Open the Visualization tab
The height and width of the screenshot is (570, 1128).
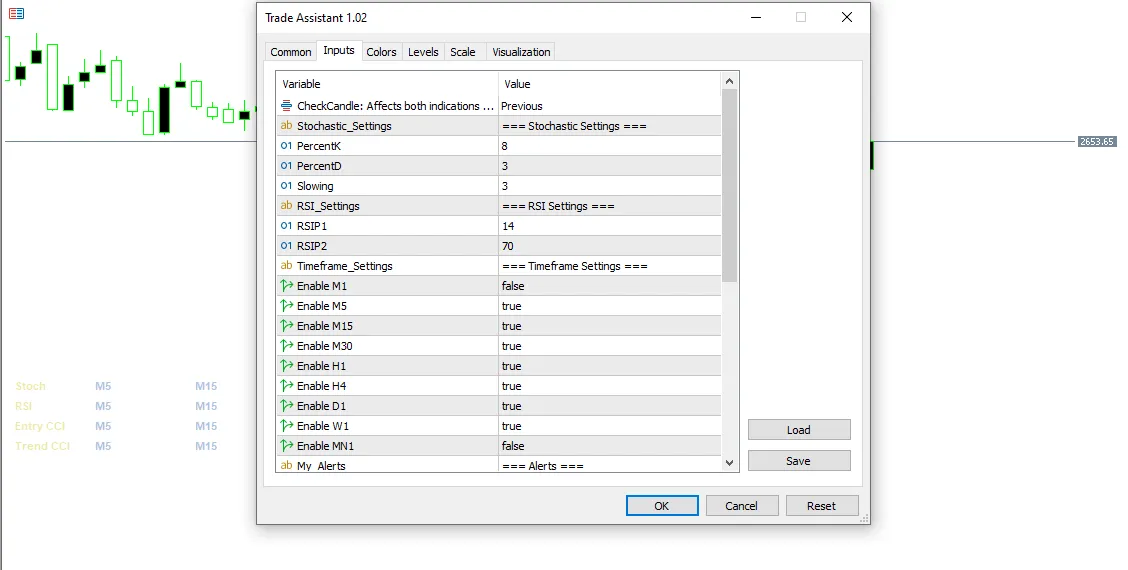tap(521, 52)
